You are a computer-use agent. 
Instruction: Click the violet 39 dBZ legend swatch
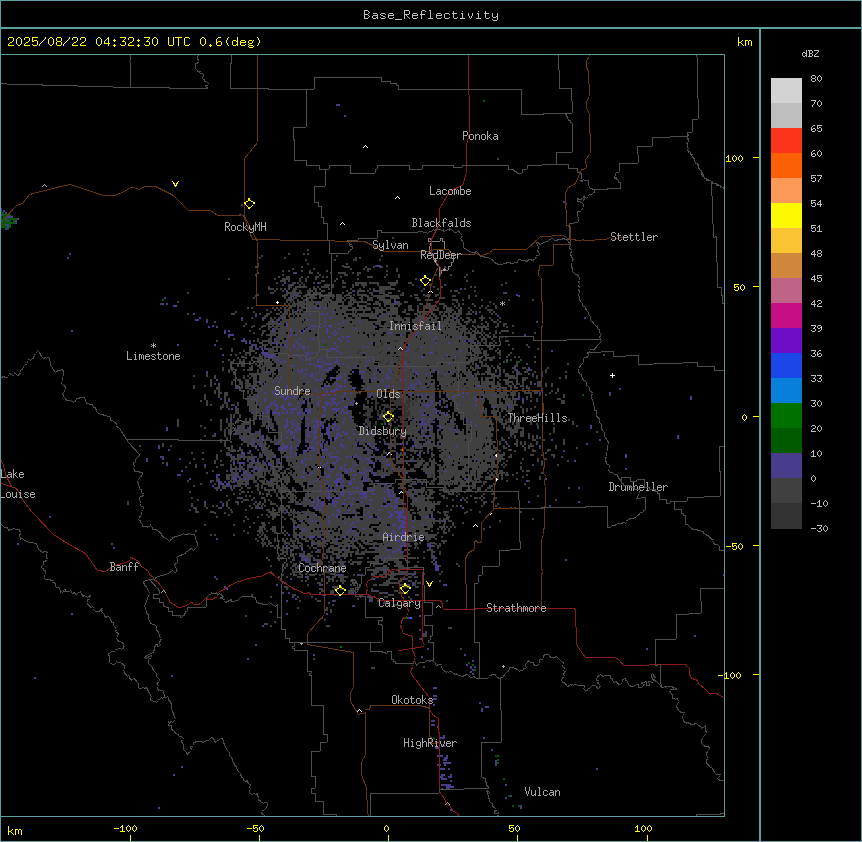tap(786, 341)
